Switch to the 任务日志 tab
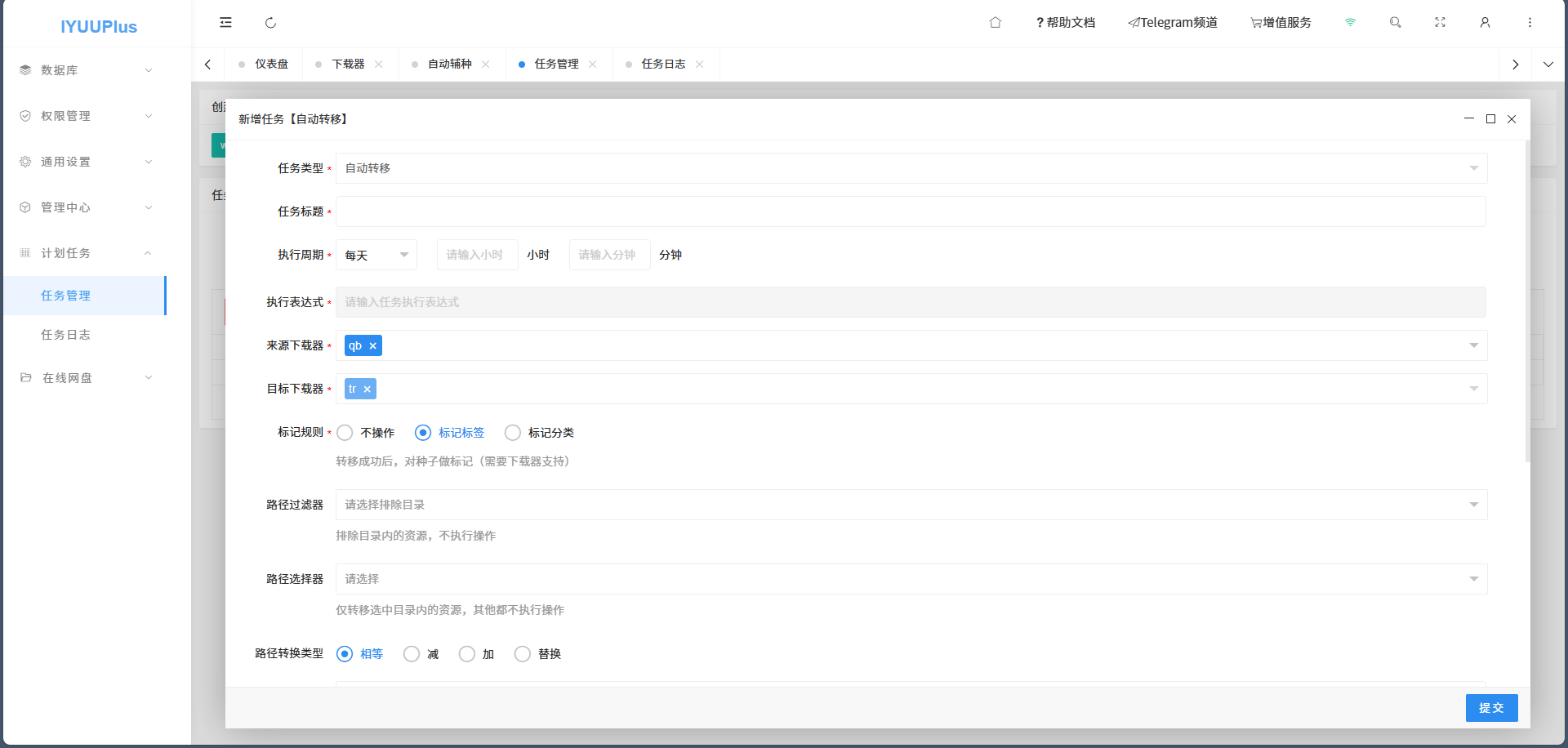 coord(663,65)
